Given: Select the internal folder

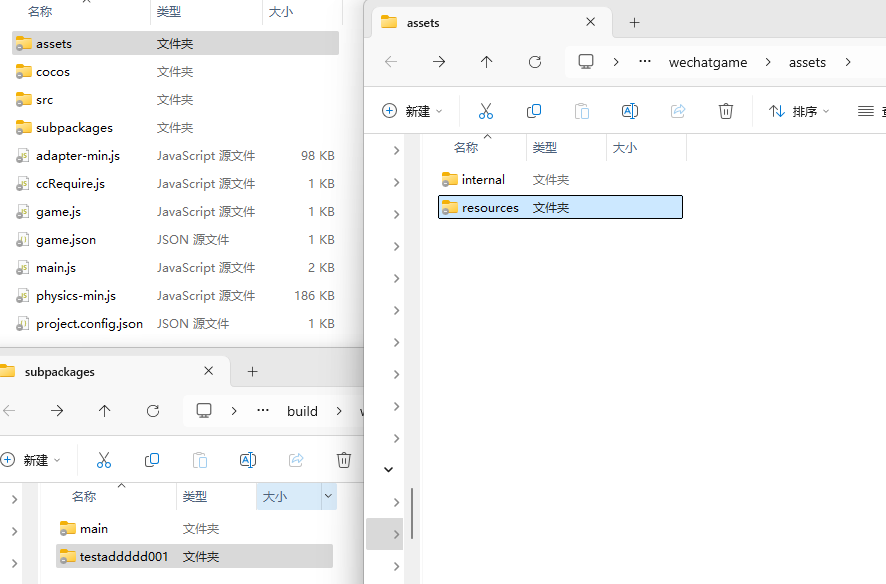Looking at the screenshot, I should tap(560, 180).
